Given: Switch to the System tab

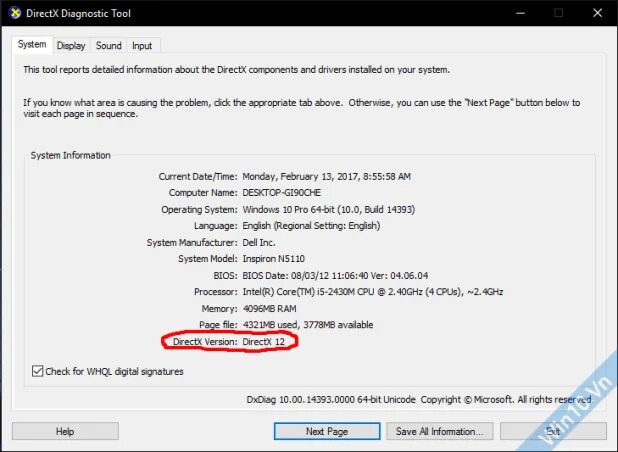Looking at the screenshot, I should click(32, 45).
